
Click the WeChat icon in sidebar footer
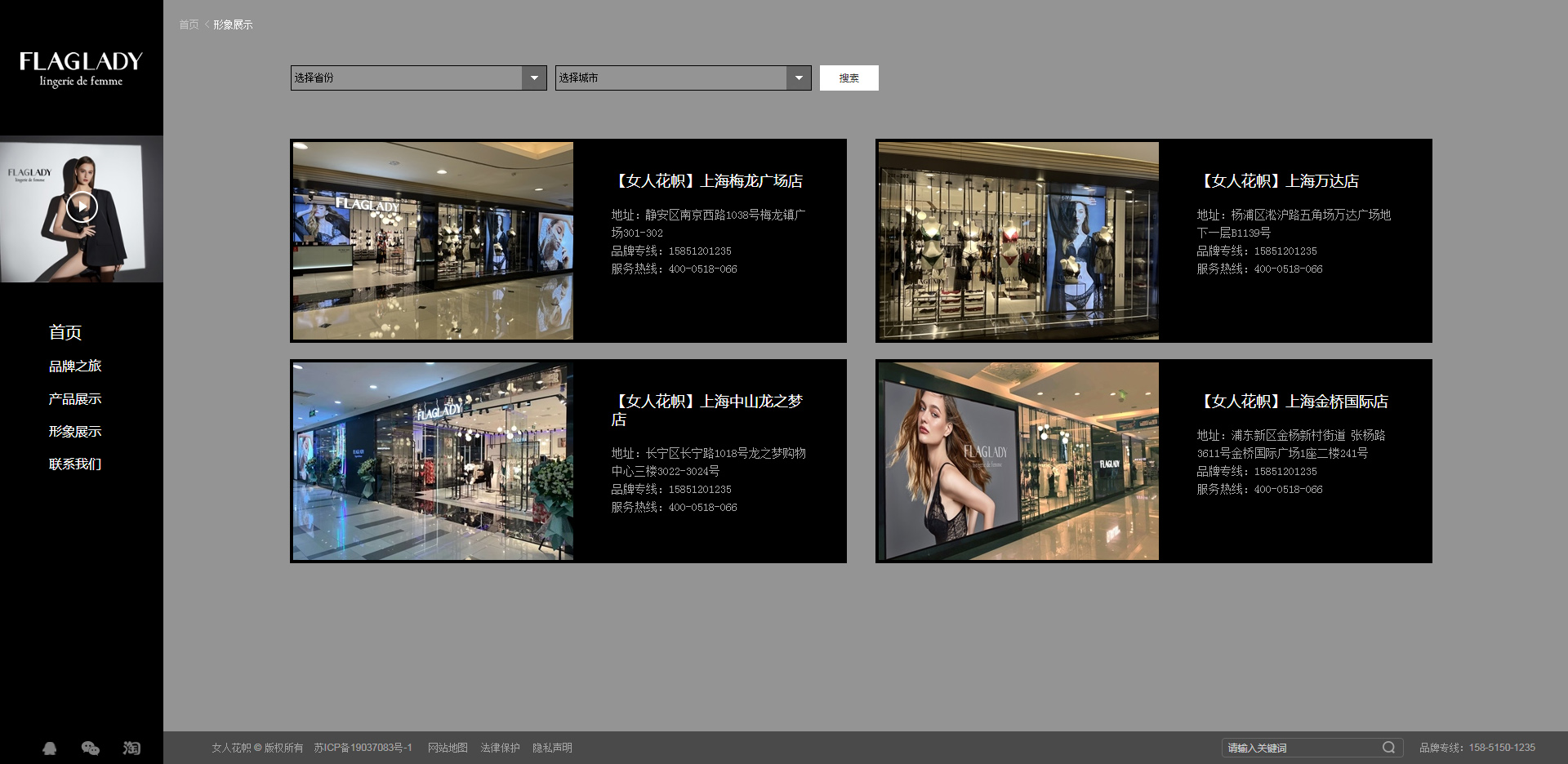(x=91, y=748)
